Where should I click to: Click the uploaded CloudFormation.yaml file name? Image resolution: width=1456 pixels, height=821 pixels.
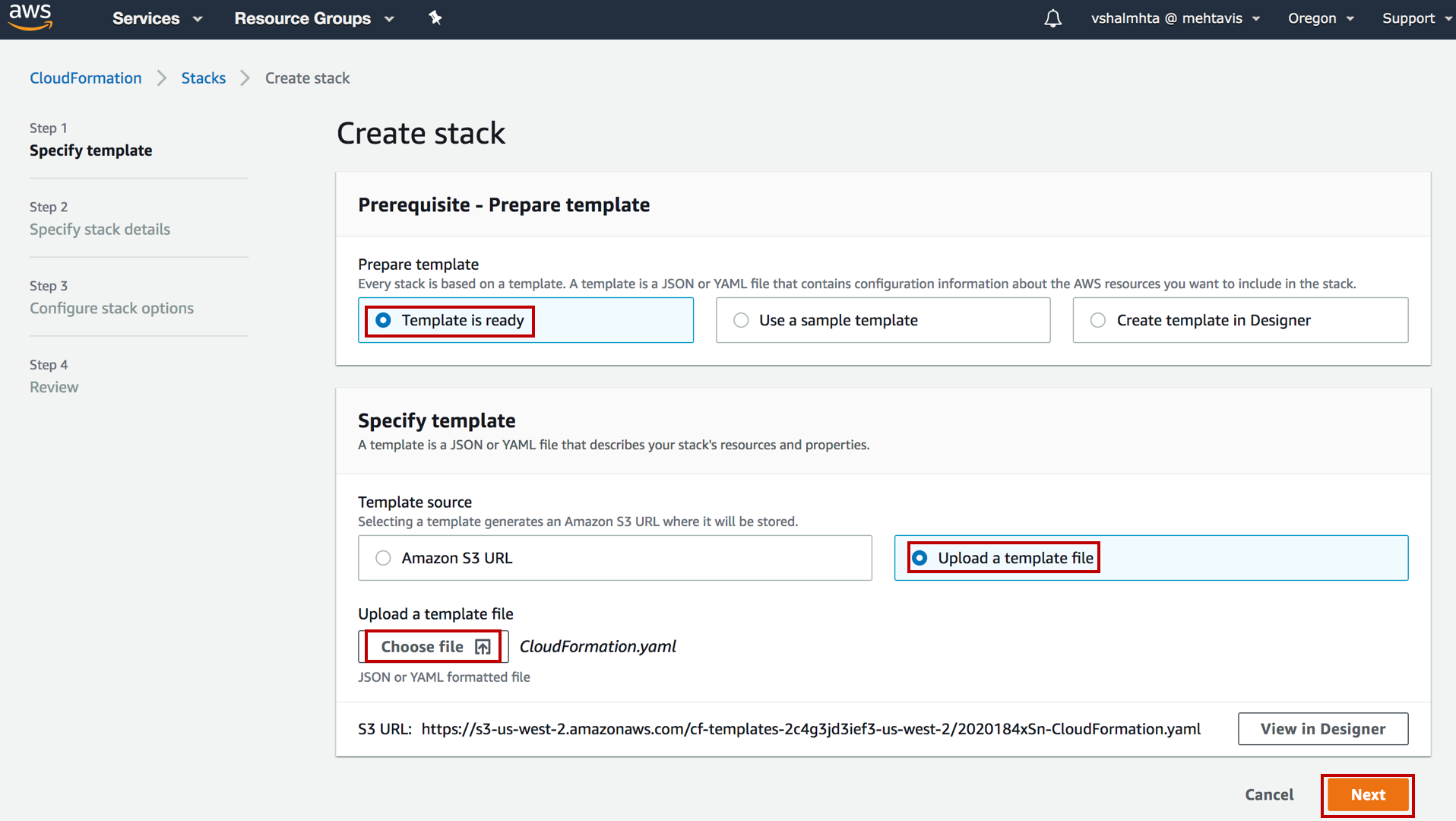pos(598,647)
